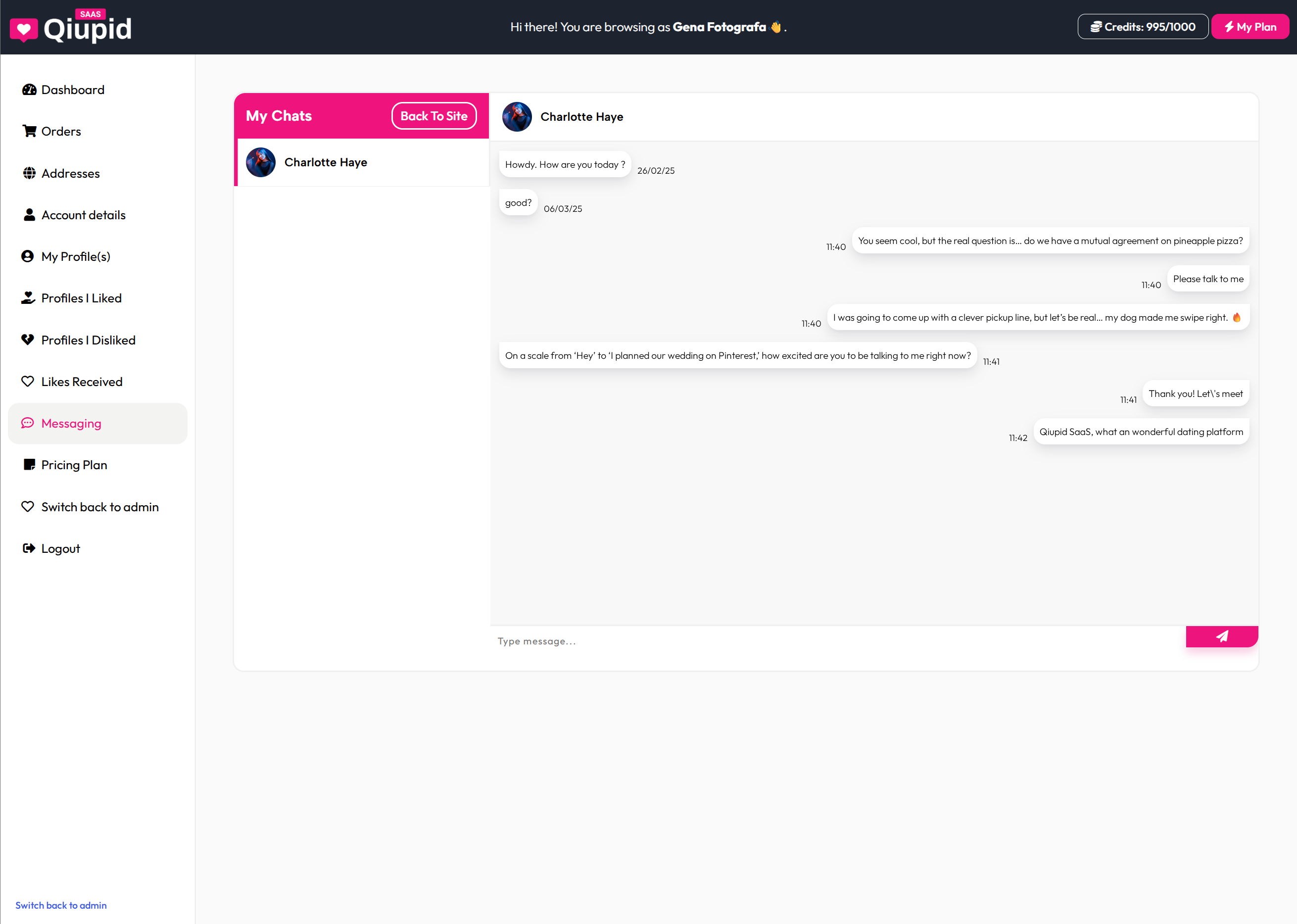Image resolution: width=1297 pixels, height=924 pixels.
Task: Click the Messaging speech bubble icon
Action: click(x=27, y=423)
